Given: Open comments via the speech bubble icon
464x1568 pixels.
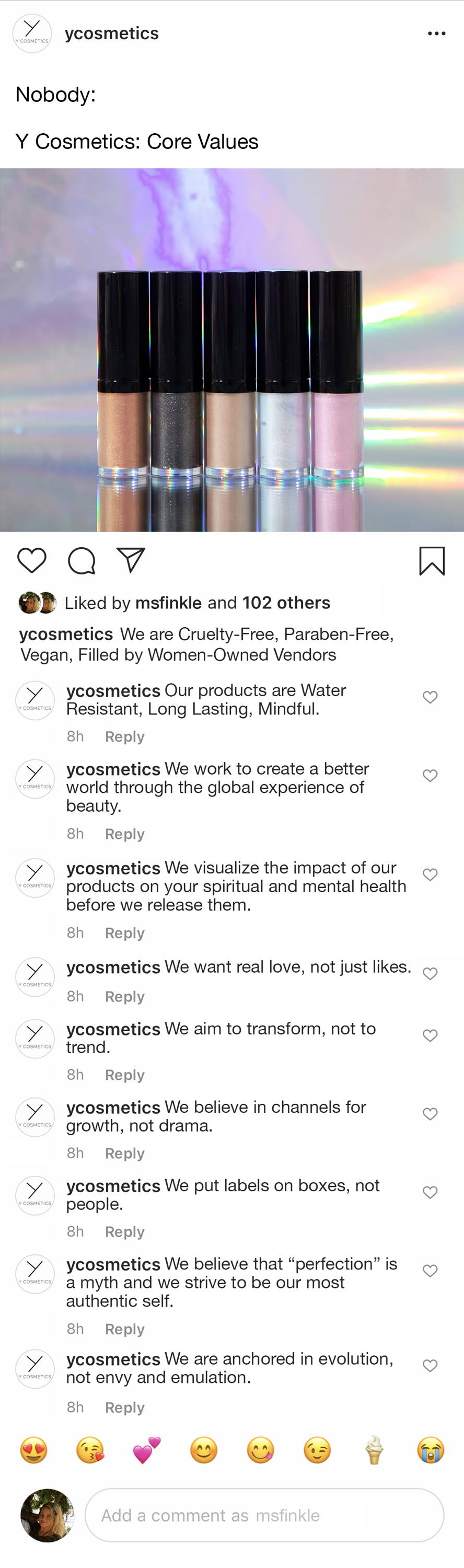Looking at the screenshot, I should pos(82,561).
